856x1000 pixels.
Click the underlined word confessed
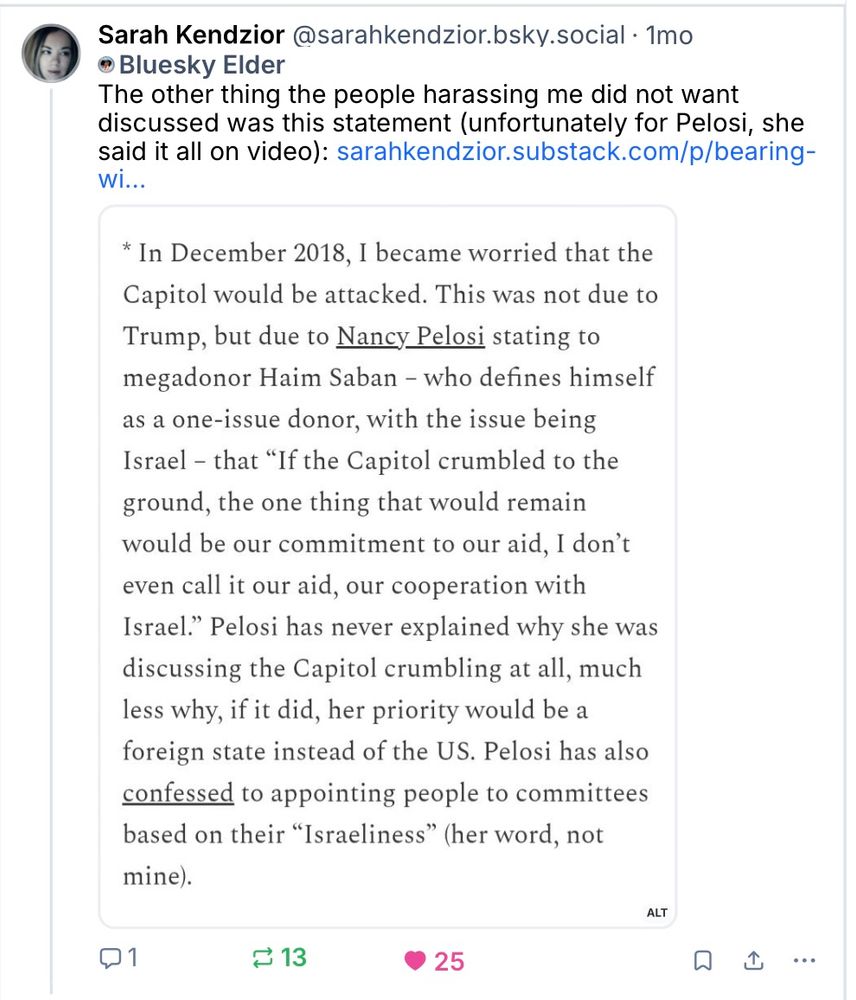(x=177, y=794)
